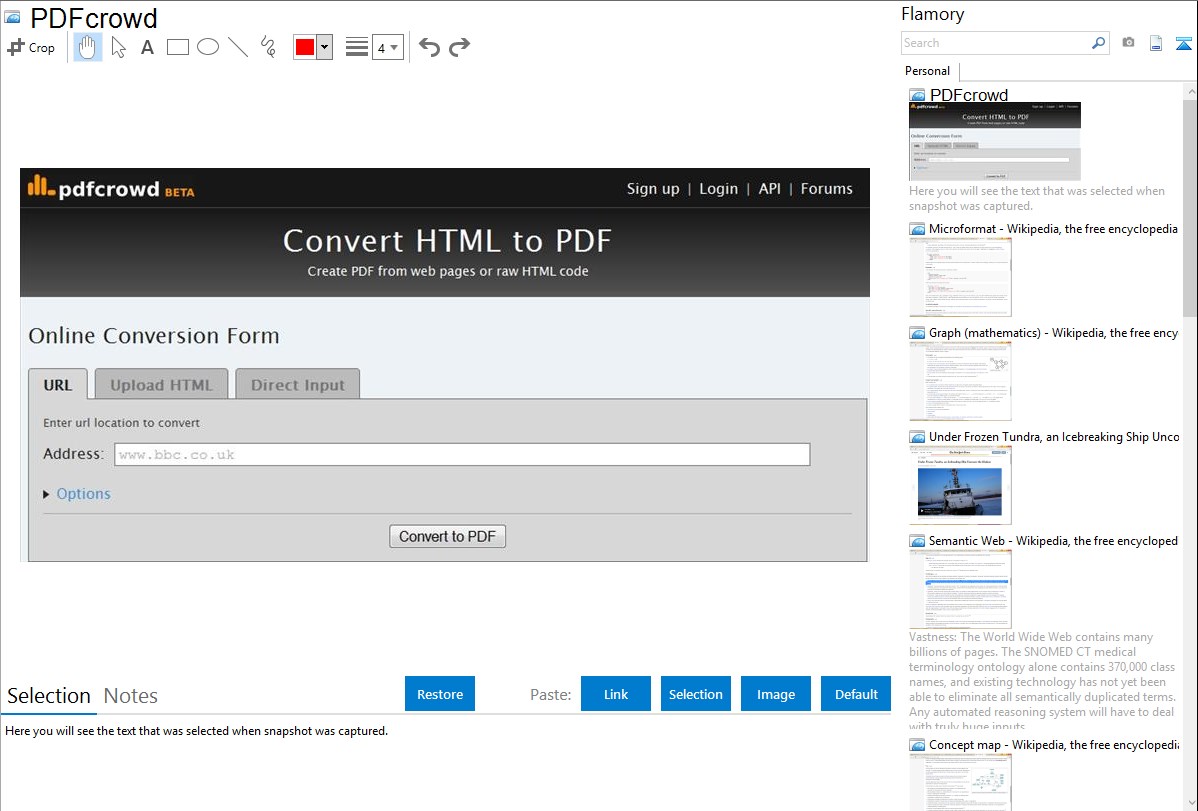Click the icon next to PDFcrowd in sidebar

click(917, 96)
